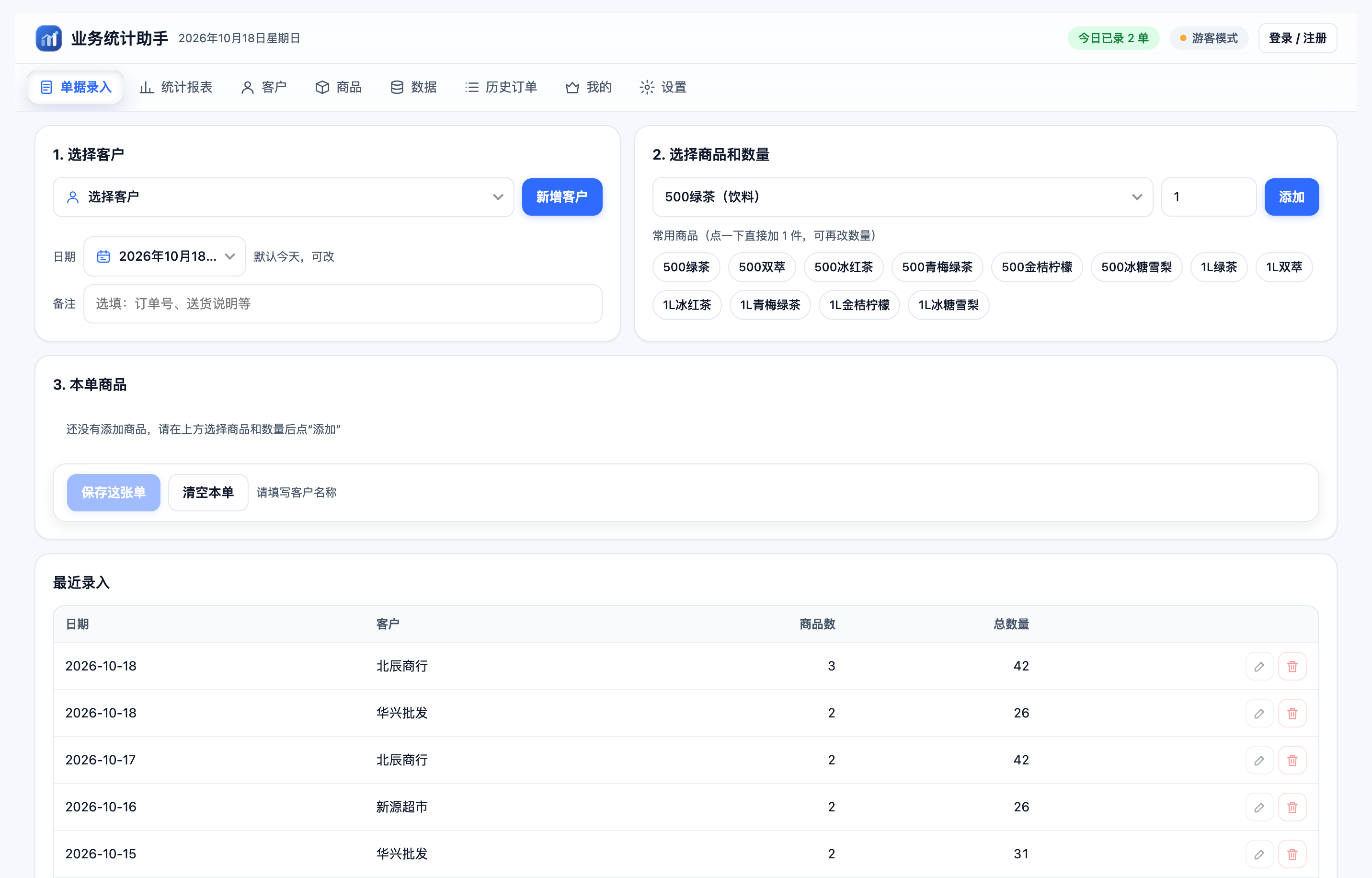
Task: Switch to the 单据录入 tab
Action: pos(75,87)
